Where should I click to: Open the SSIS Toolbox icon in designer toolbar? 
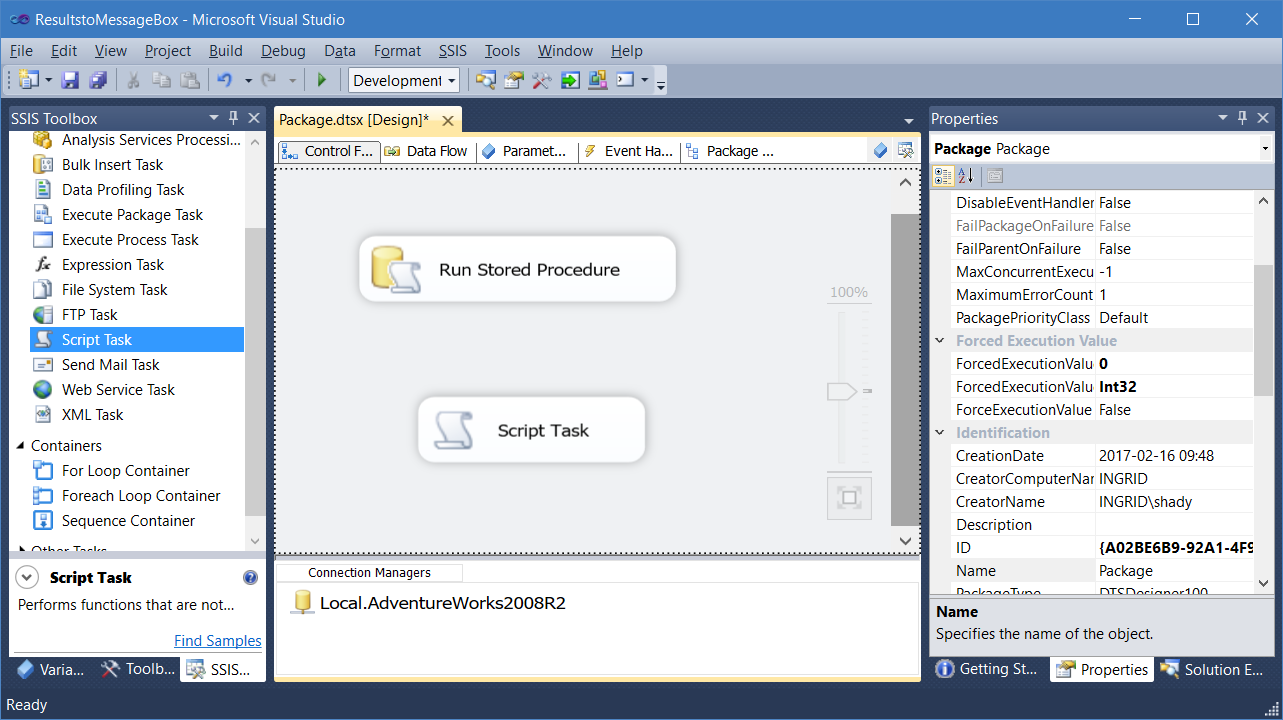tap(905, 151)
